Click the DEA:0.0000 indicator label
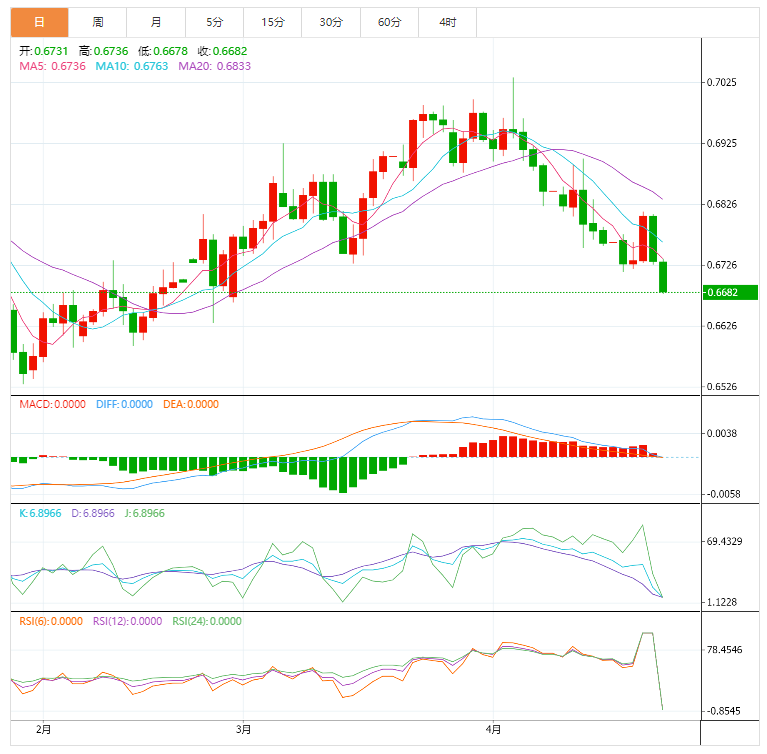The height and width of the screenshot is (754, 767). click(x=191, y=404)
